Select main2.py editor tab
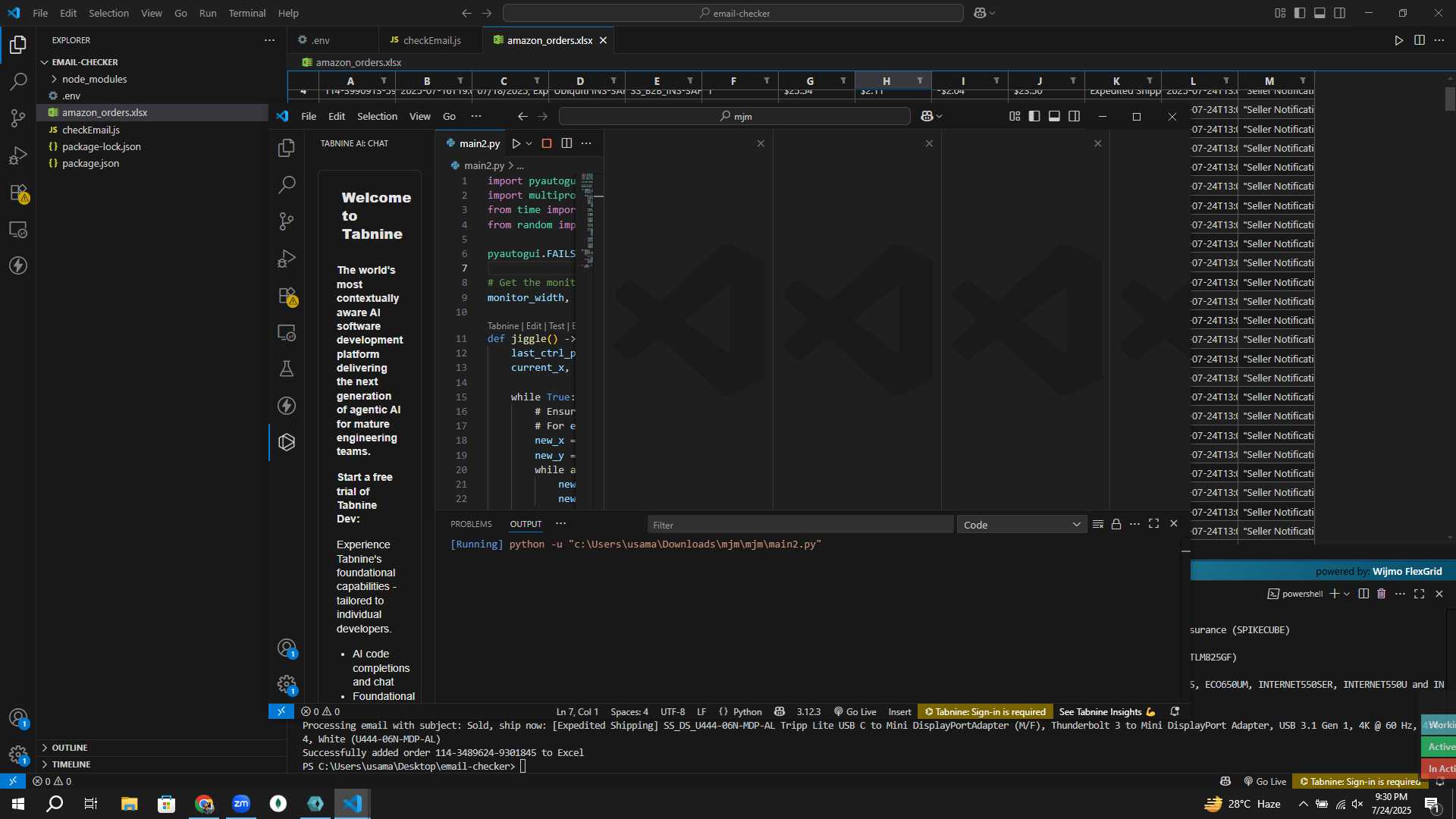 coord(473,143)
